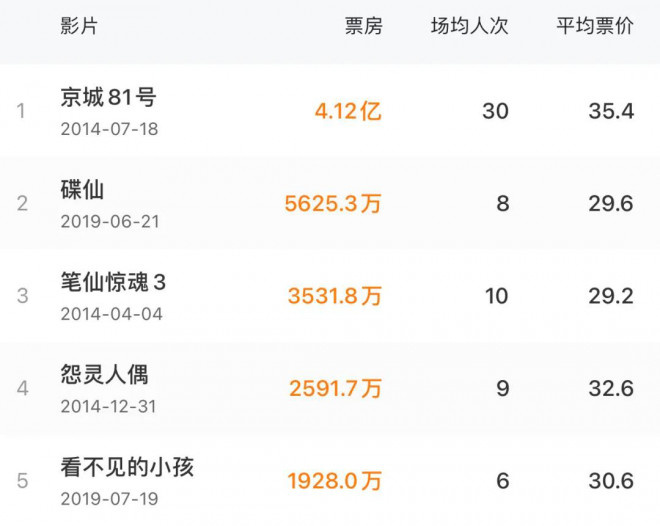Click box office value 2591.7万

pyautogui.click(x=335, y=389)
